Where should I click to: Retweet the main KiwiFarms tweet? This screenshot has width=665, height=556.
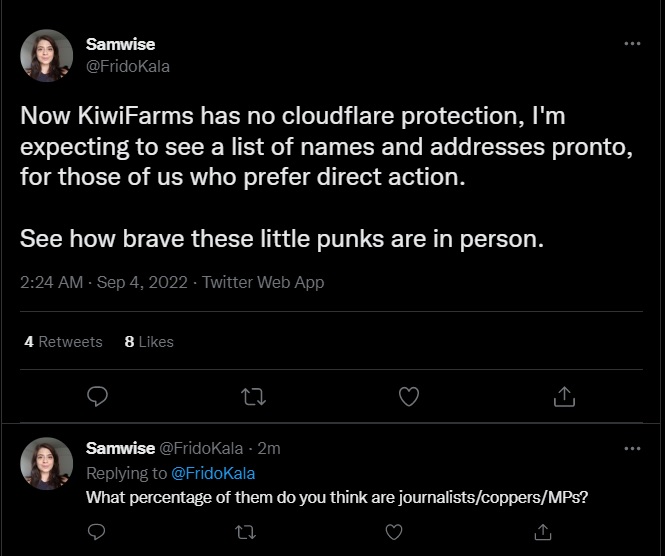pyautogui.click(x=252, y=397)
